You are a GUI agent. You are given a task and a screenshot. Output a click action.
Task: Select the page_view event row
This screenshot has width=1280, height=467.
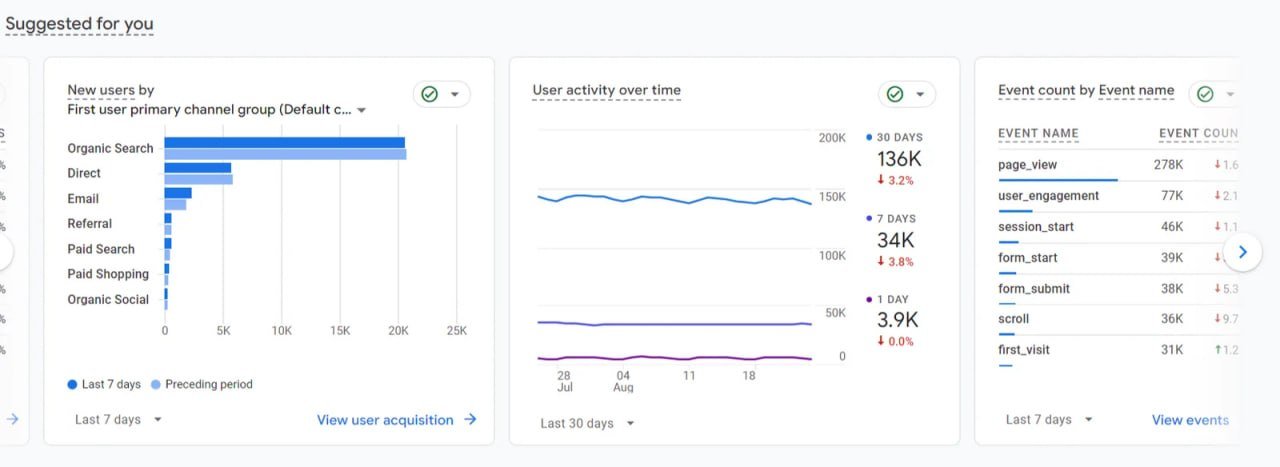(1118, 165)
